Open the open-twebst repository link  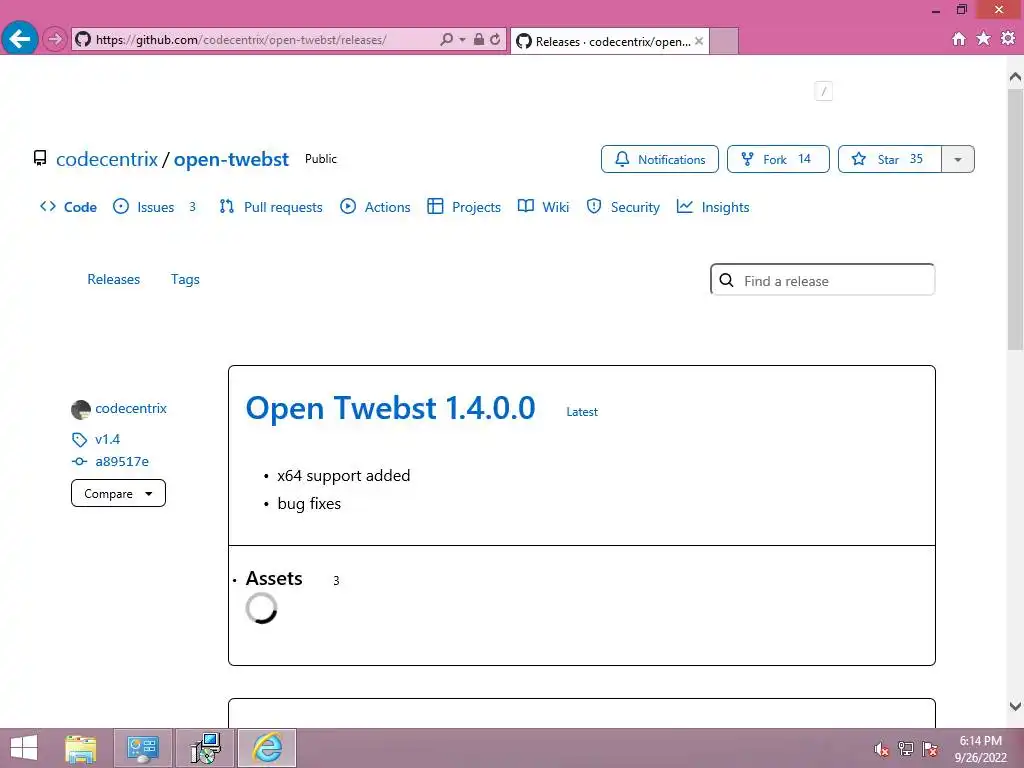point(231,159)
